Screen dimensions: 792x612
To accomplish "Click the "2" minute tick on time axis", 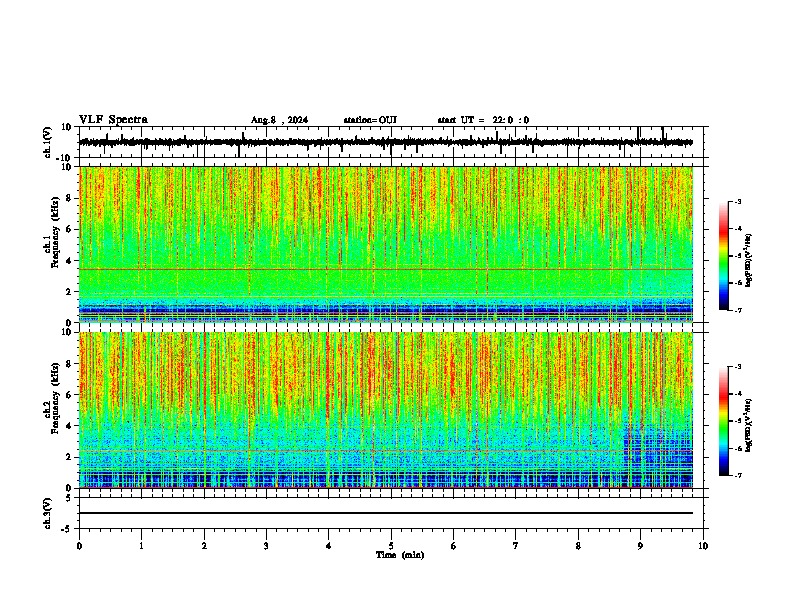I will pos(204,546).
